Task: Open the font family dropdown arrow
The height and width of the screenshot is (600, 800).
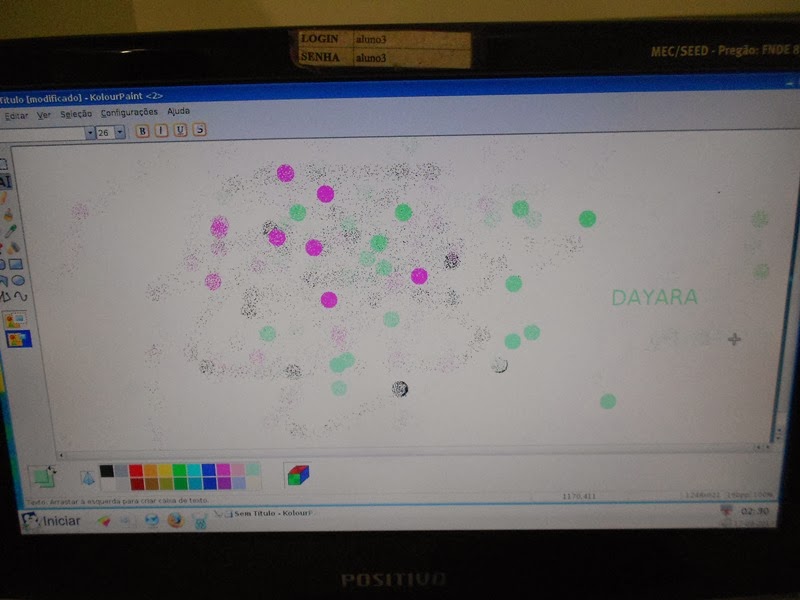Action: click(90, 133)
